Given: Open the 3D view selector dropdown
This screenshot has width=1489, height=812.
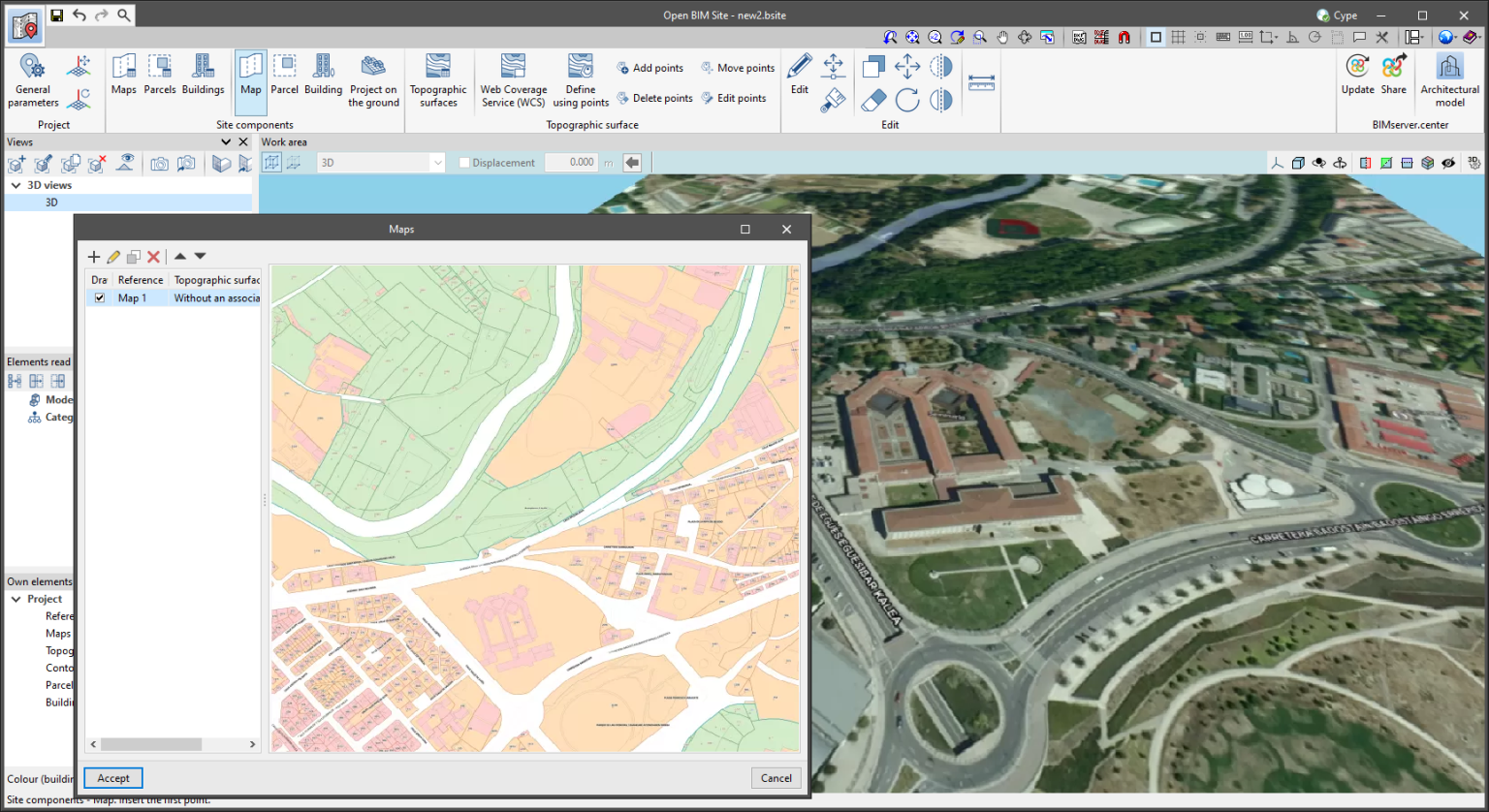Looking at the screenshot, I should (x=436, y=162).
